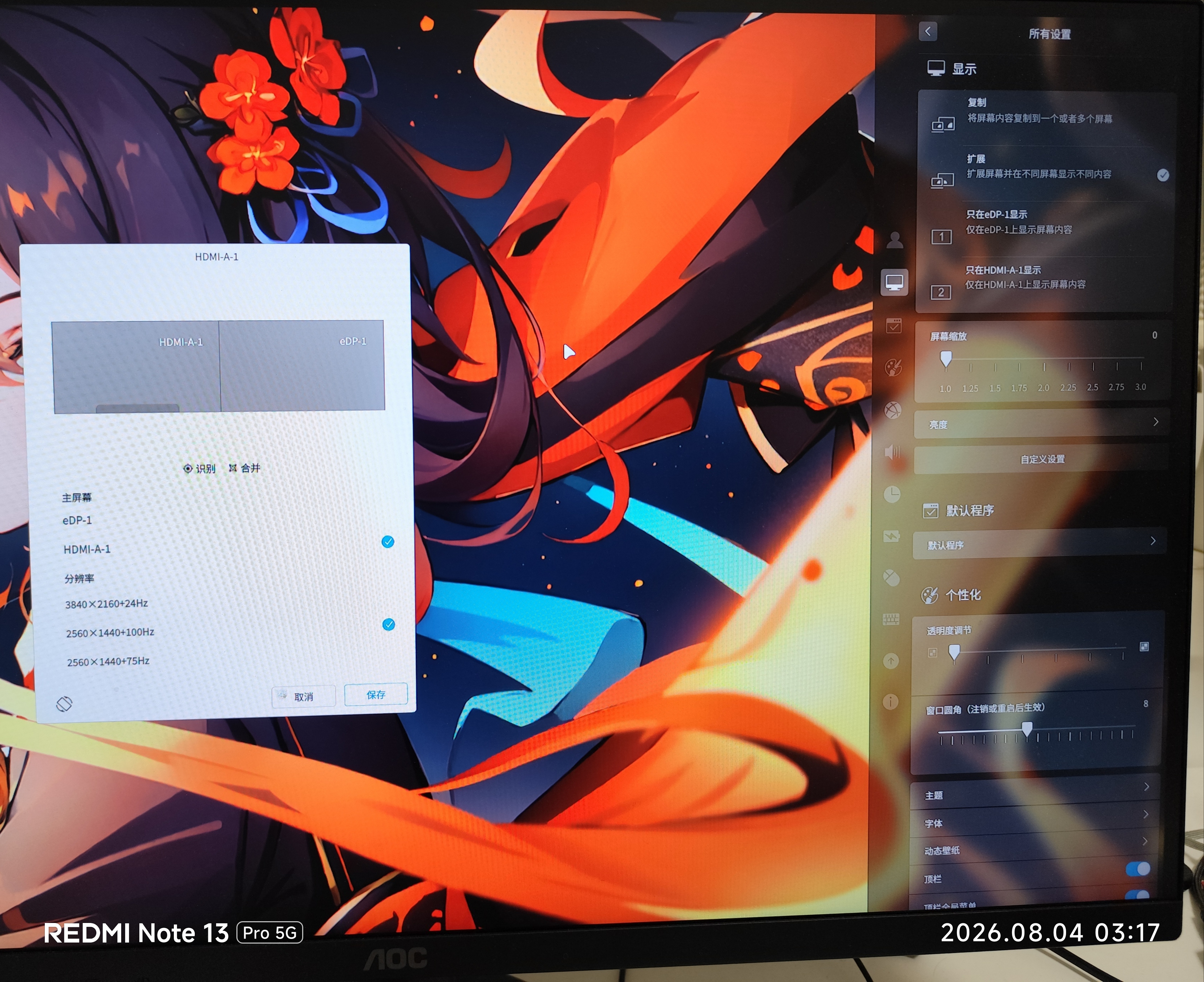Click the back arrow beside 所有设置
The image size is (1204, 982).
click(x=927, y=31)
